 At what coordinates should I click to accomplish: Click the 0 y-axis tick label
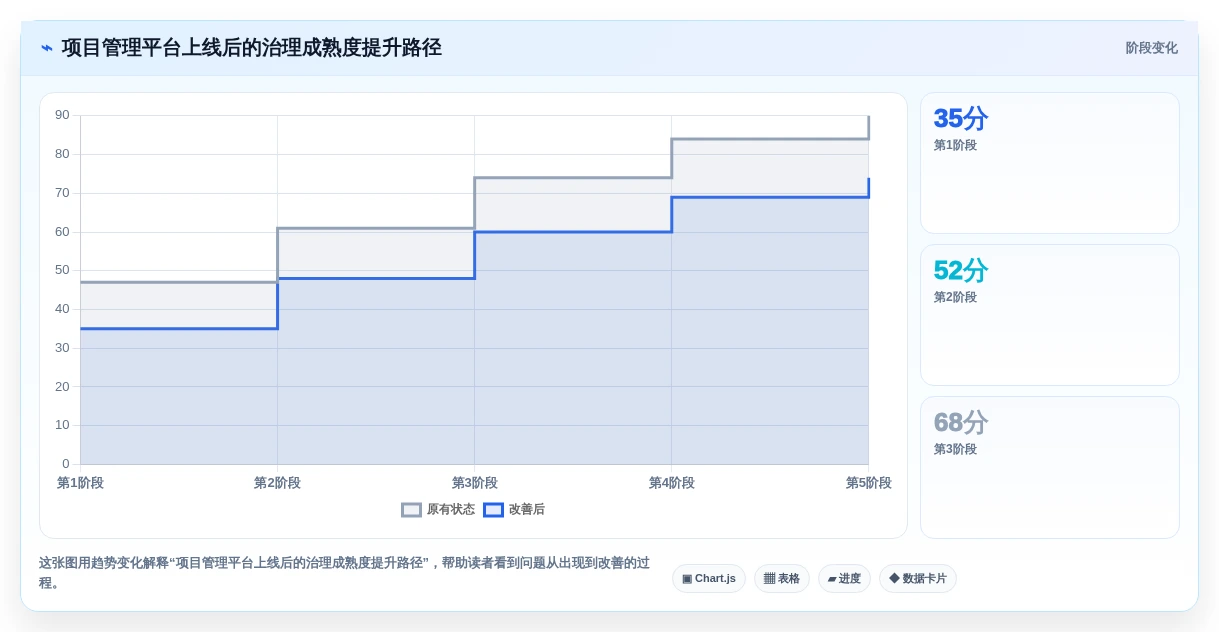[x=66, y=464]
